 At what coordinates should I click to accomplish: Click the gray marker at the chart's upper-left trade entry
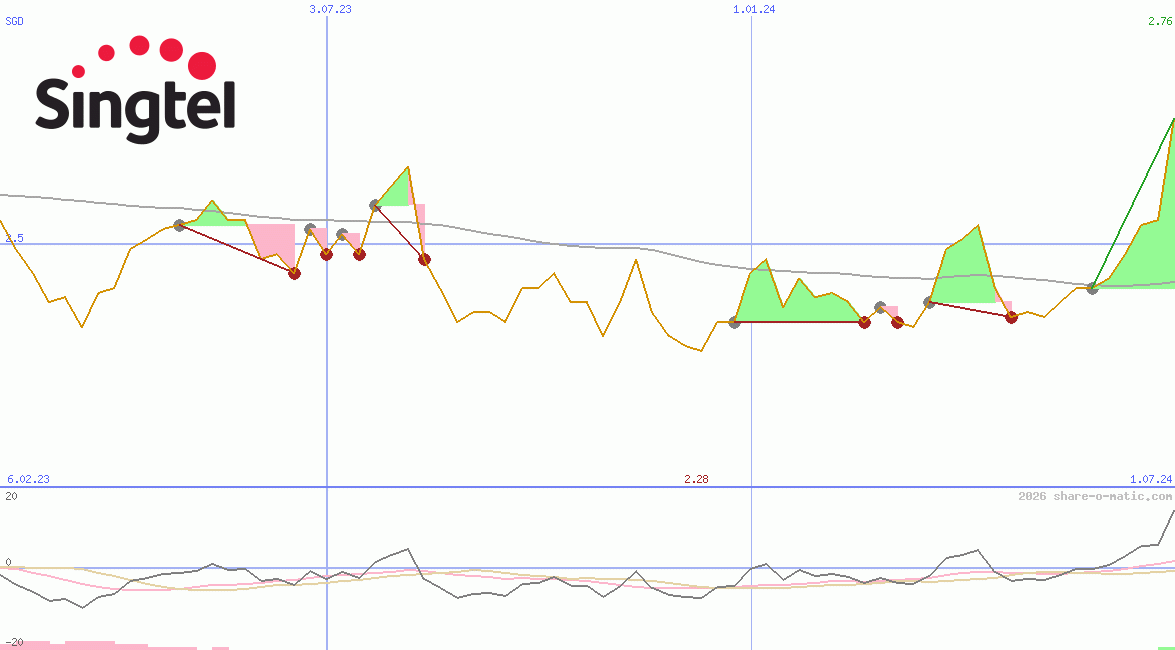coord(178,224)
